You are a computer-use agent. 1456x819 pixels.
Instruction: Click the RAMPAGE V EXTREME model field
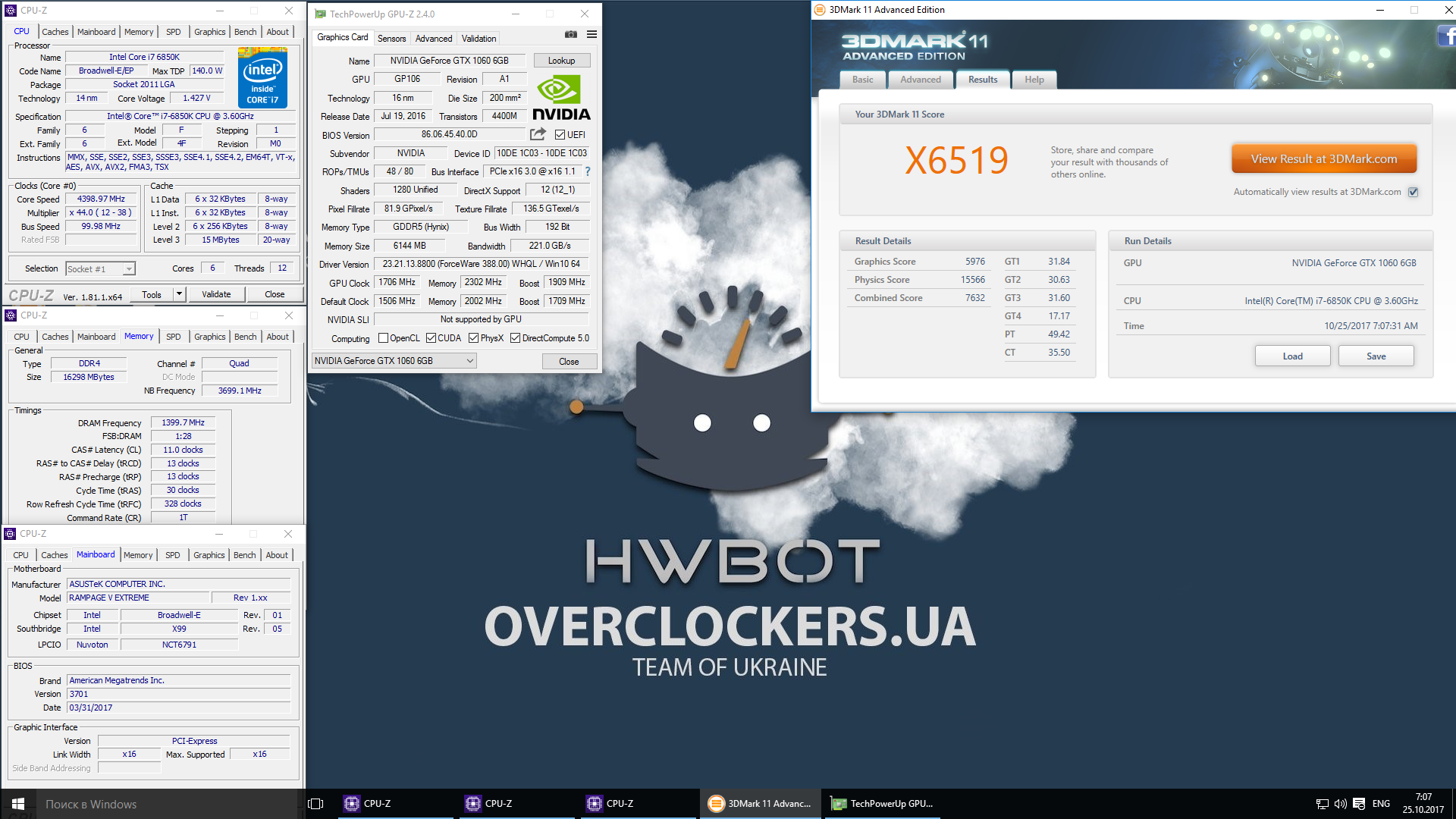[x=138, y=598]
